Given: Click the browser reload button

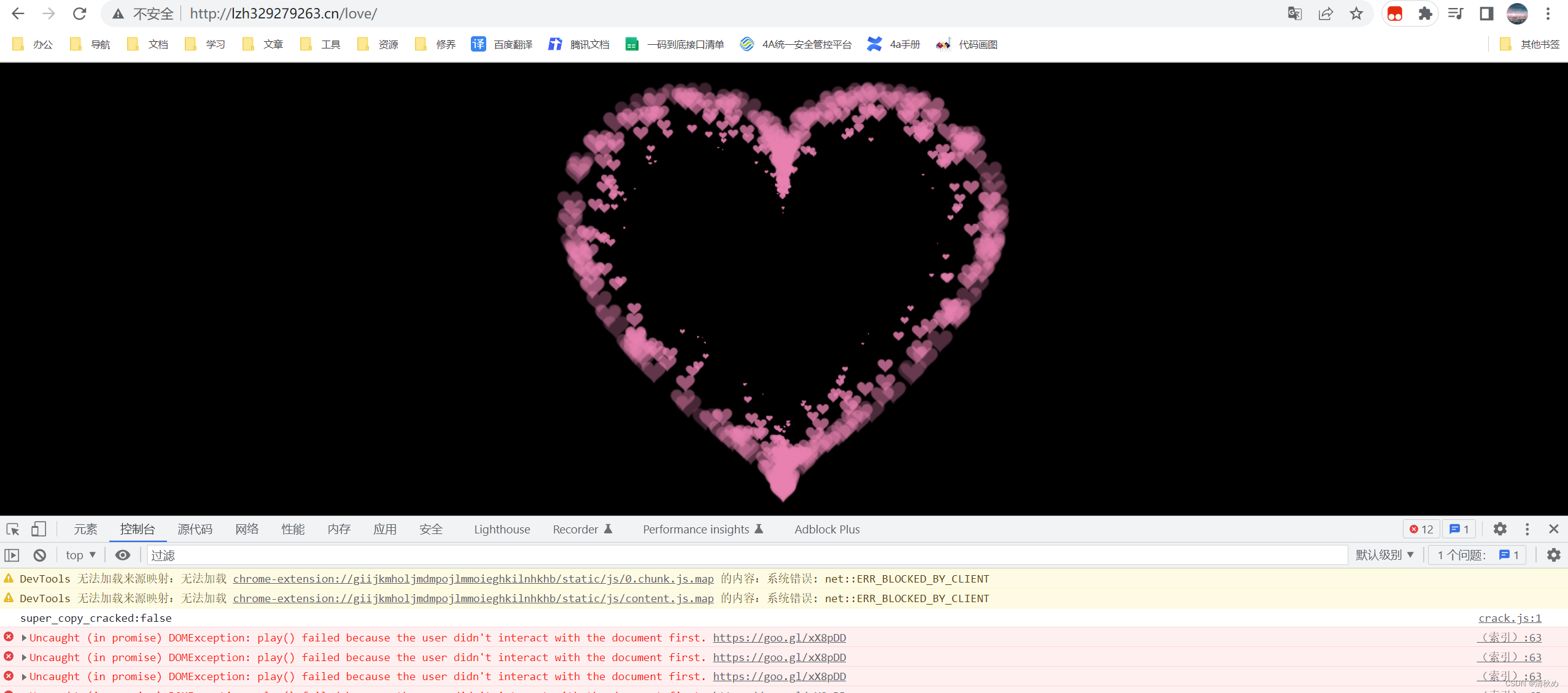Looking at the screenshot, I should (x=80, y=14).
